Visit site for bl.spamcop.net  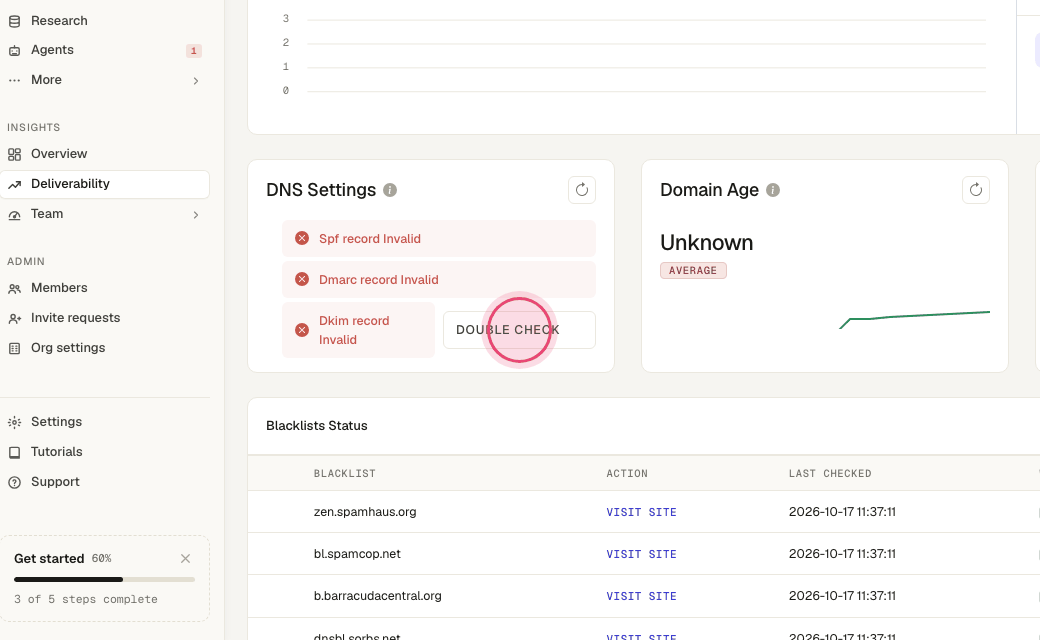tap(641, 554)
